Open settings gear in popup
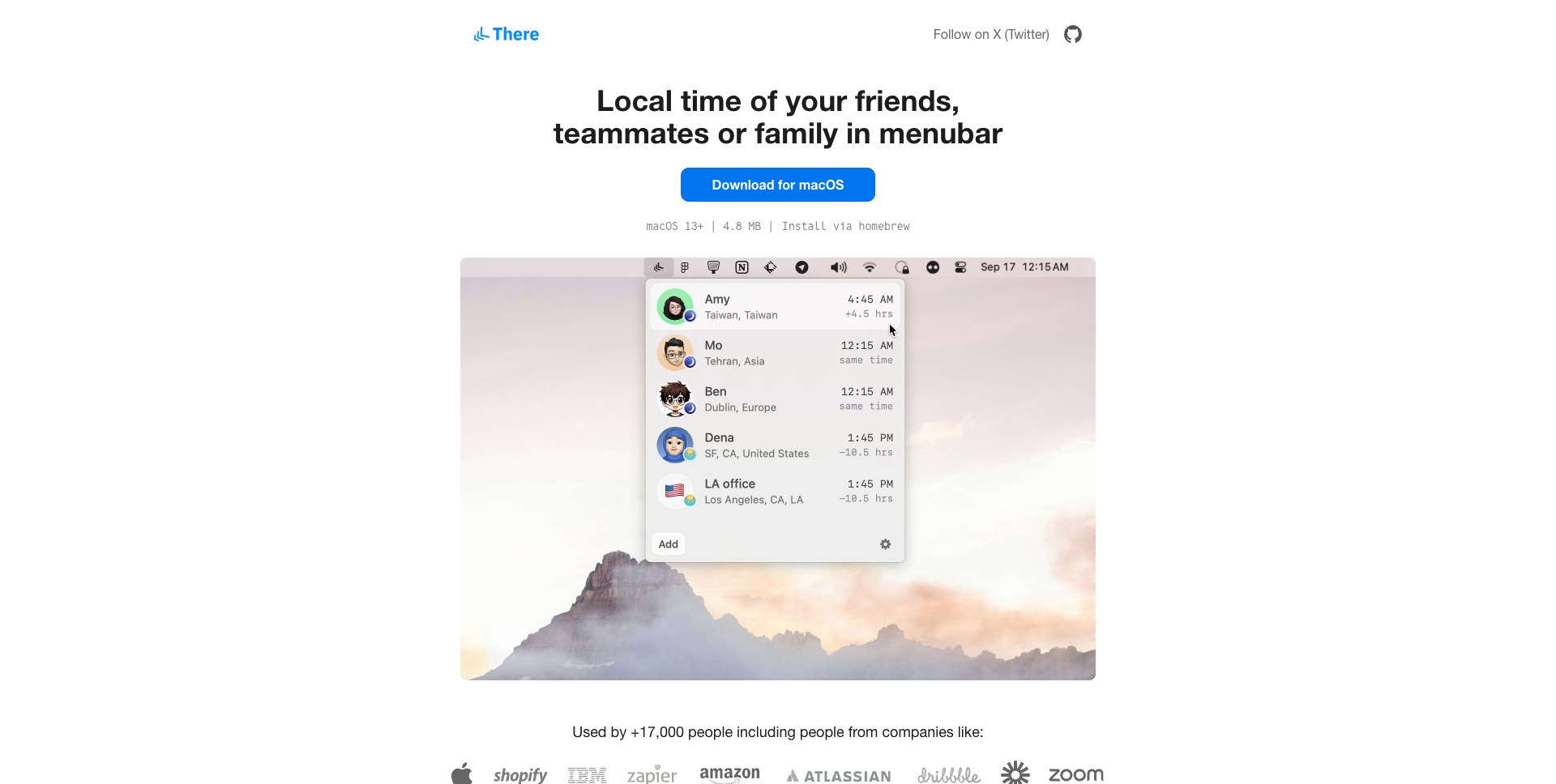This screenshot has height=784, width=1556. click(x=886, y=544)
